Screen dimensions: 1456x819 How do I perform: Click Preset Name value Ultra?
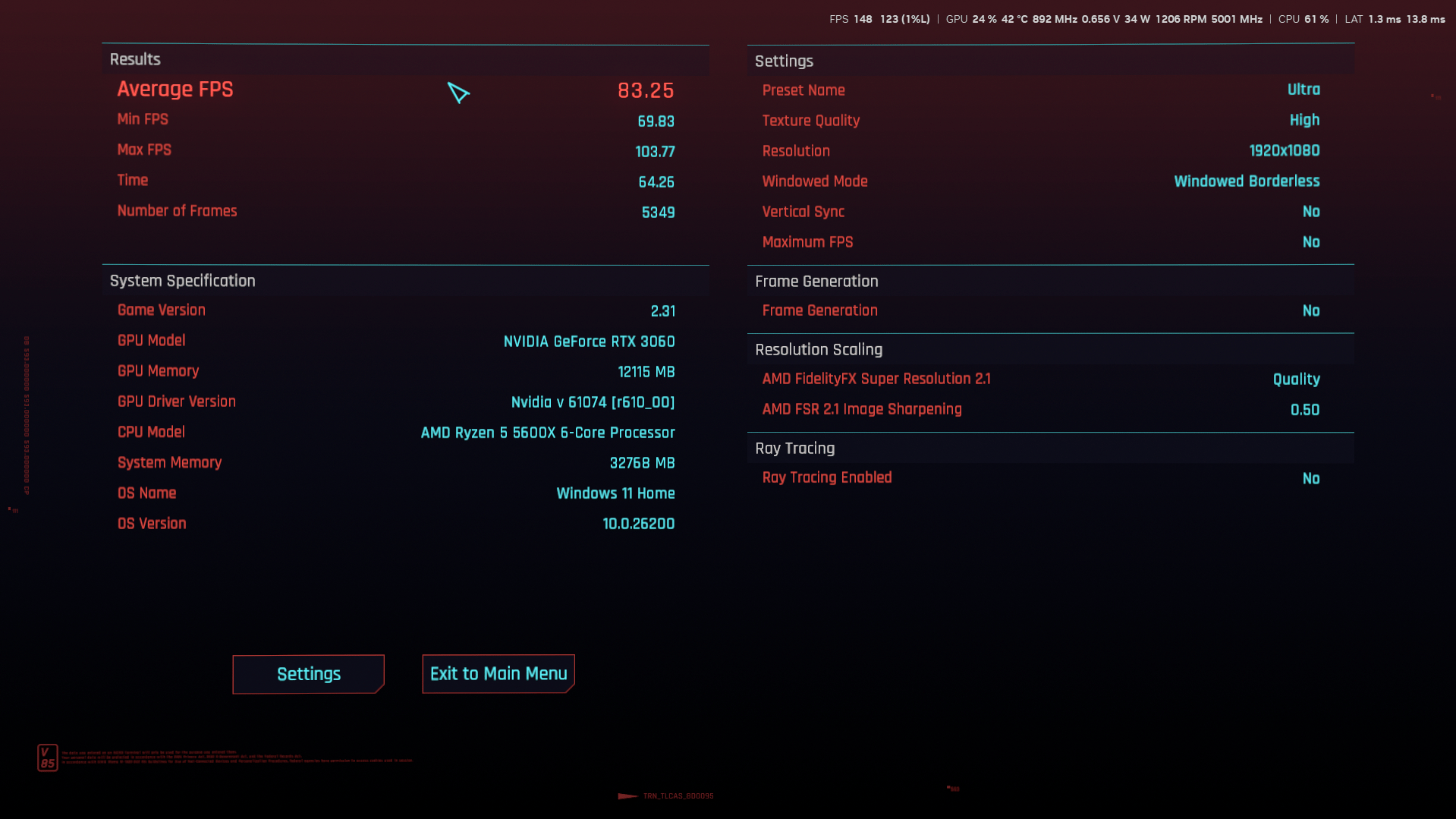point(1303,90)
